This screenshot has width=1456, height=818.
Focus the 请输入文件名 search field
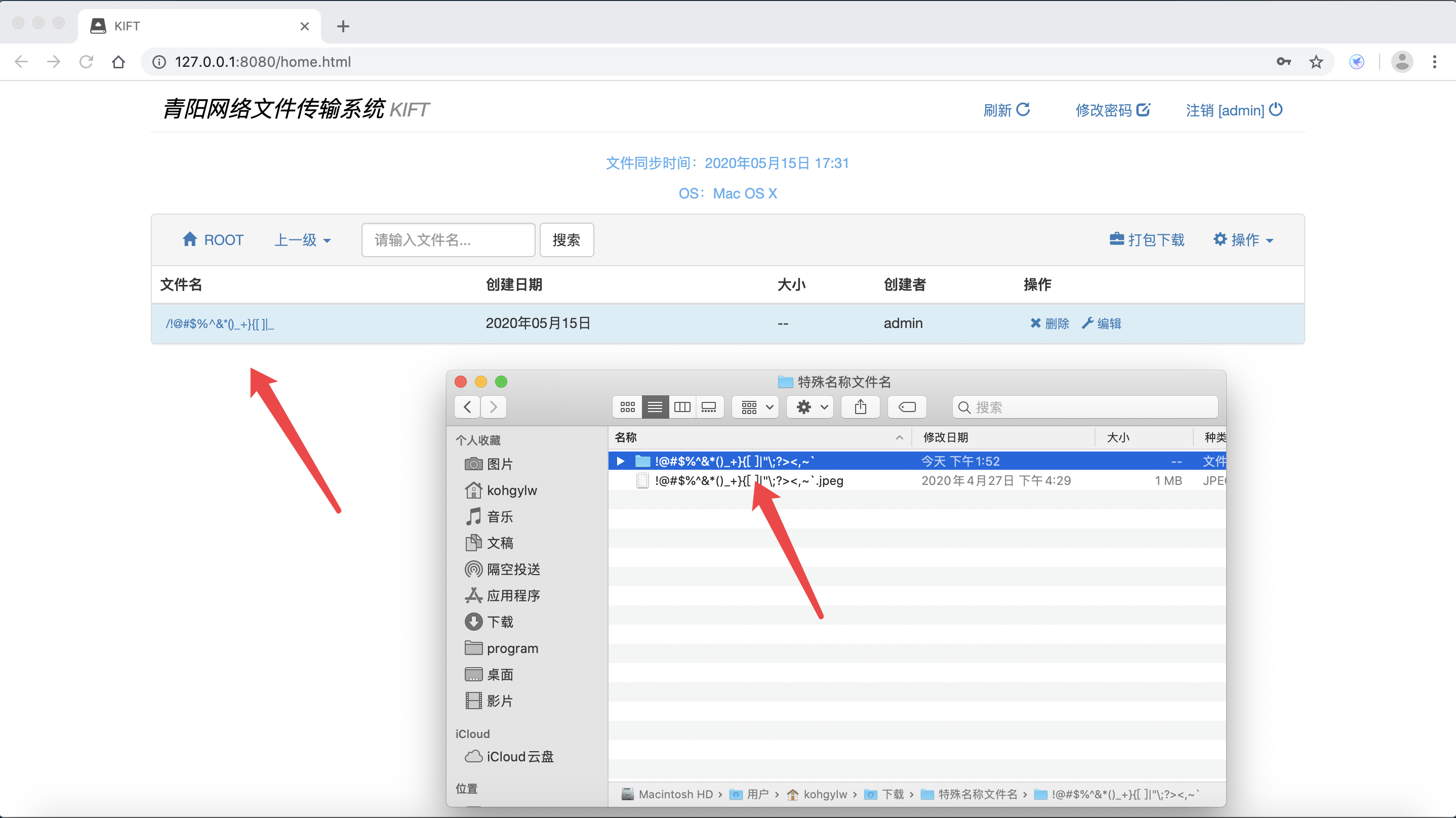[448, 240]
